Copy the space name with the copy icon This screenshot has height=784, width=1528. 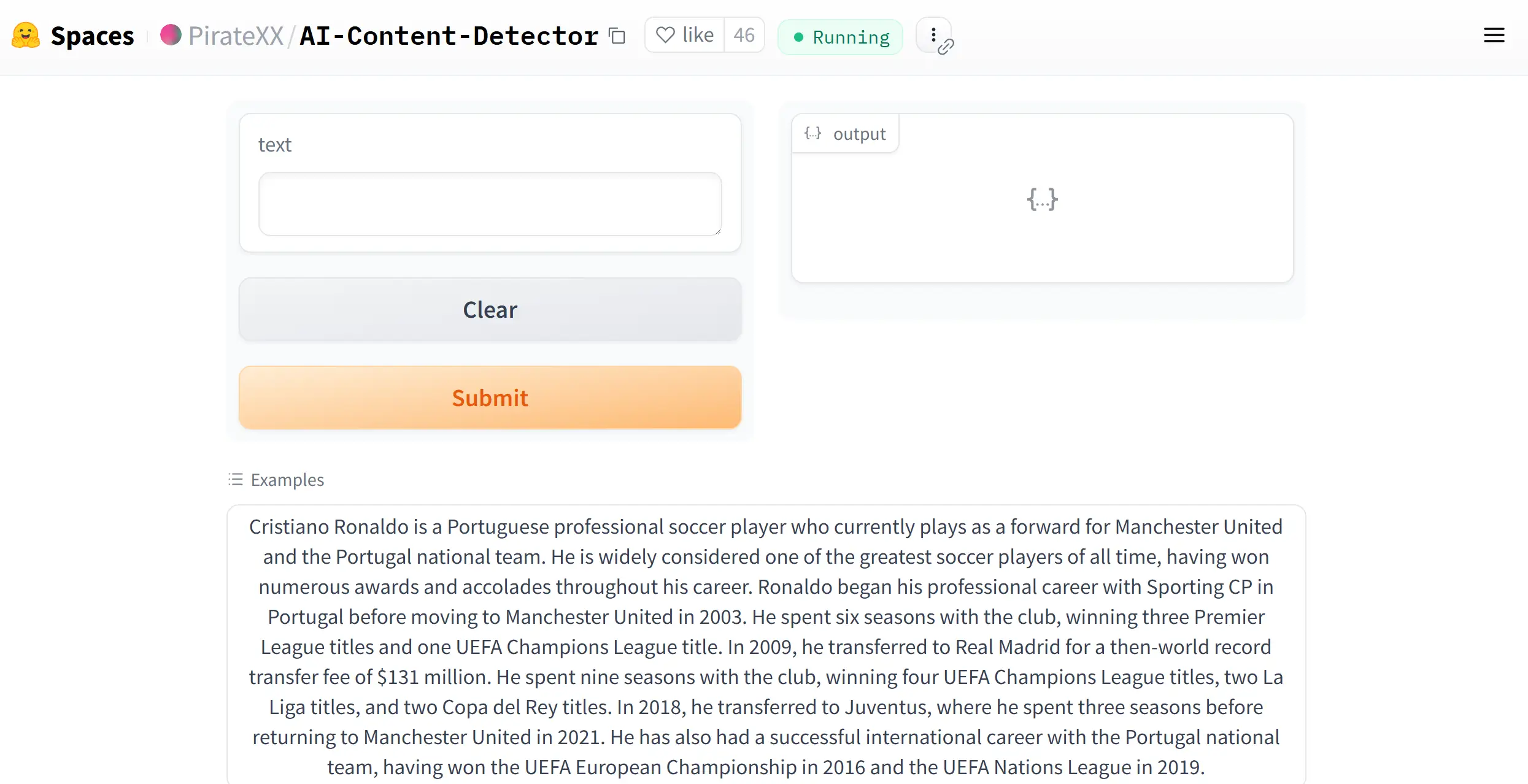(617, 36)
